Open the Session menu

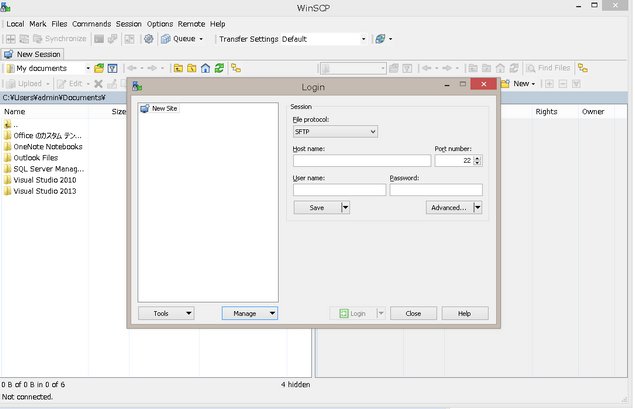(129, 24)
